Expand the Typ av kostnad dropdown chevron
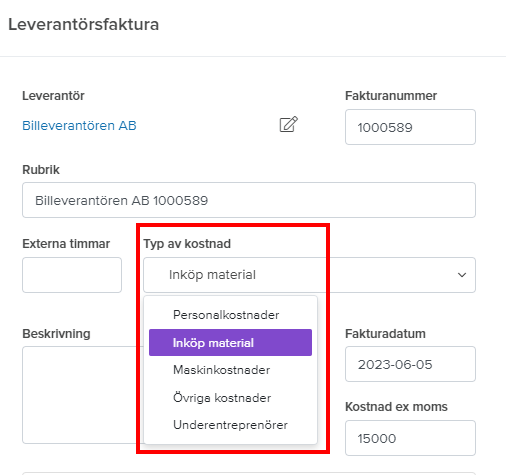The width and height of the screenshot is (506, 475). pyautogui.click(x=462, y=275)
